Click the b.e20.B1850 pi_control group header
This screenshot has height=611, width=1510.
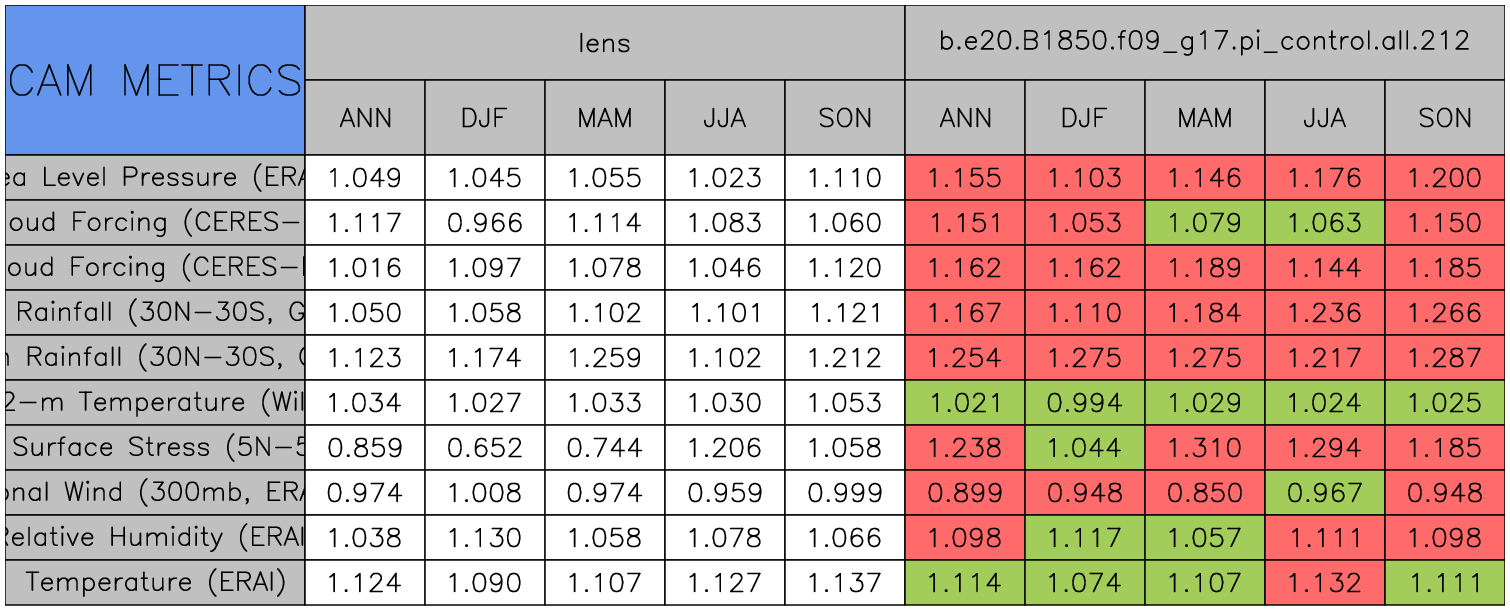(1204, 42)
